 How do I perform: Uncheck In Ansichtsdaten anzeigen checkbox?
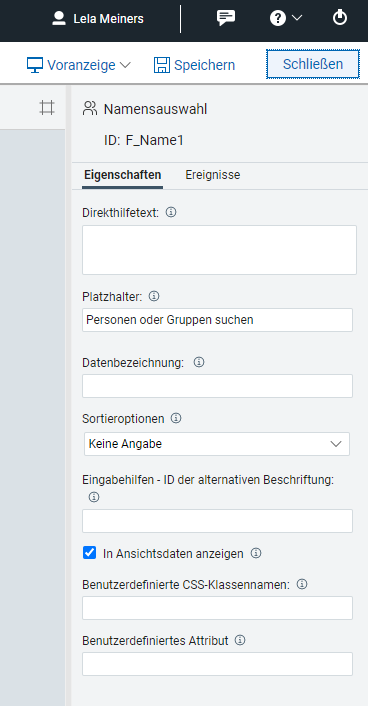(x=90, y=552)
